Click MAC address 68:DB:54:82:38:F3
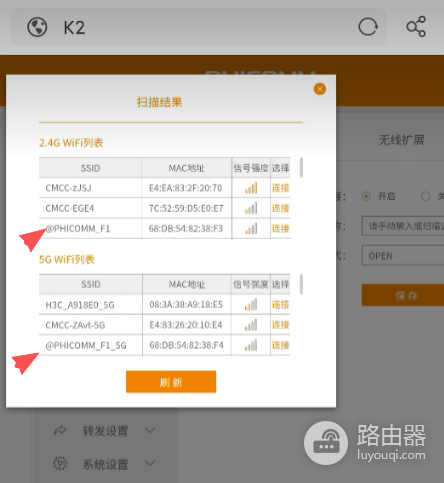444x483 pixels. pos(186,229)
